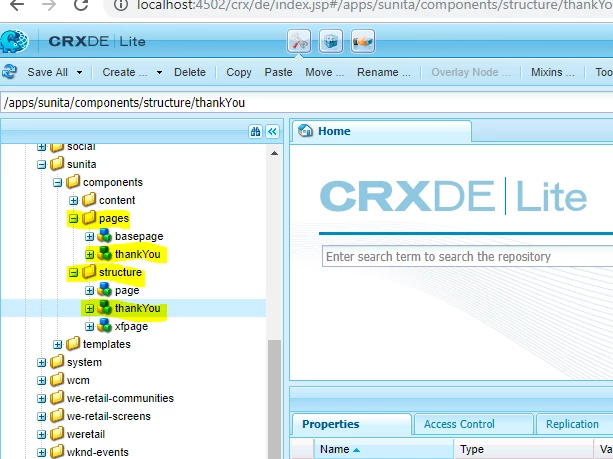
Task: Select thankYou under structure folder
Action: coord(138,308)
